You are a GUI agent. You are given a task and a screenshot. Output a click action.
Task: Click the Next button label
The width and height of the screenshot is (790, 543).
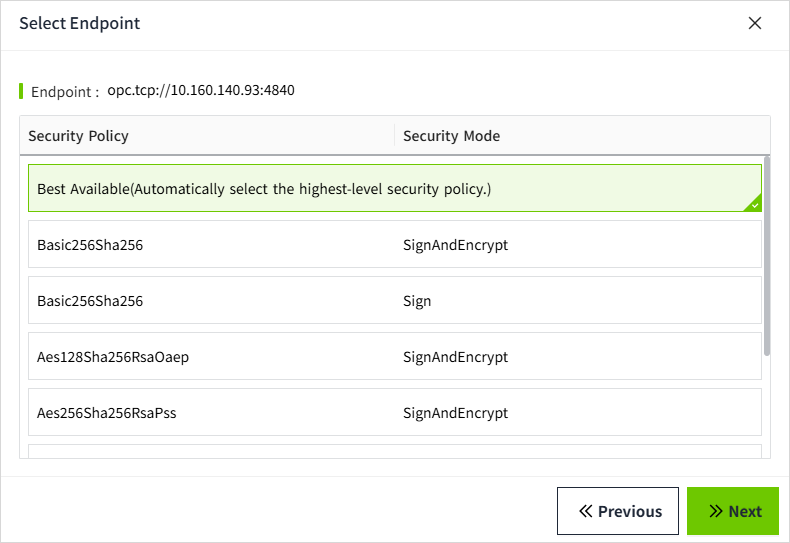pos(745,511)
